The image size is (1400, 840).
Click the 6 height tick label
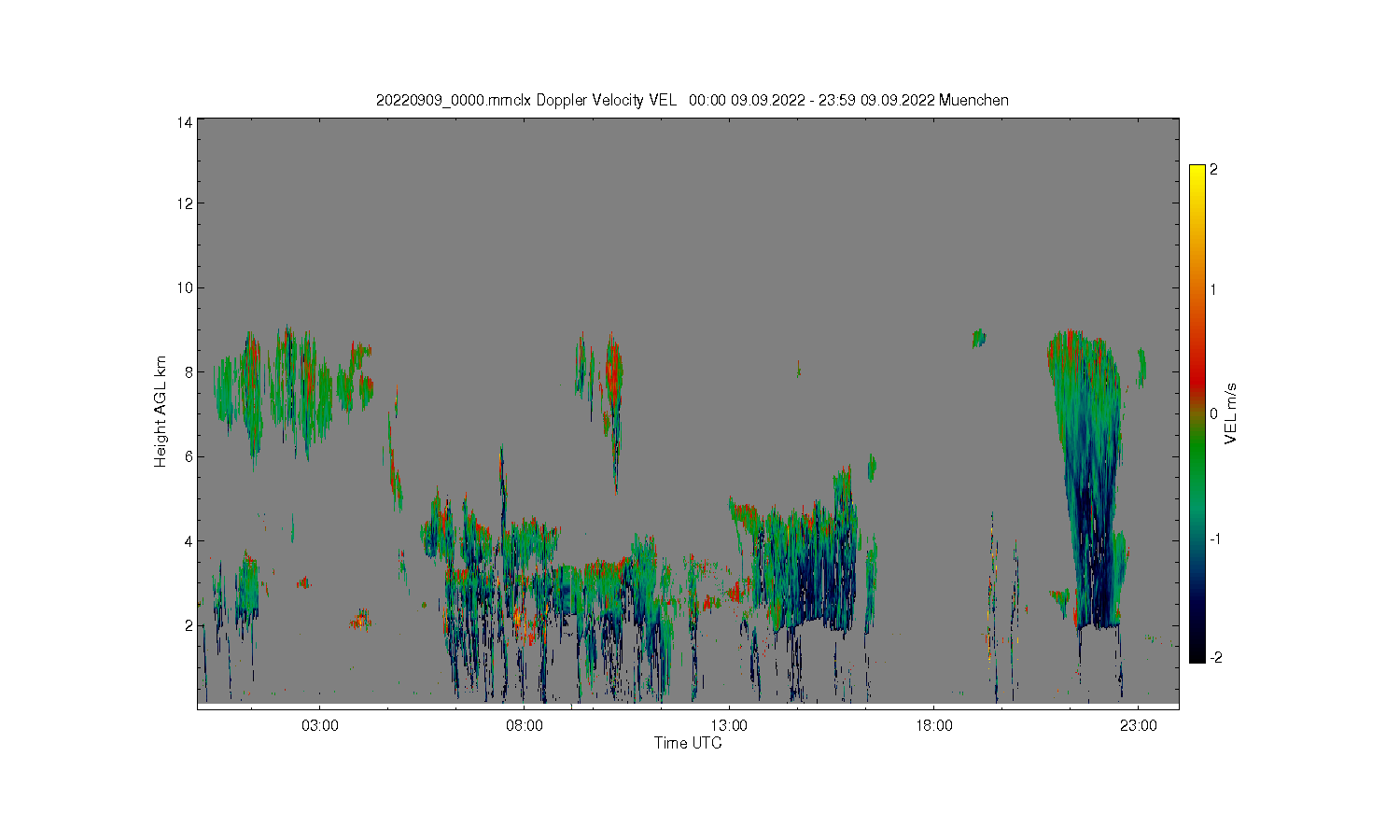tap(189, 456)
